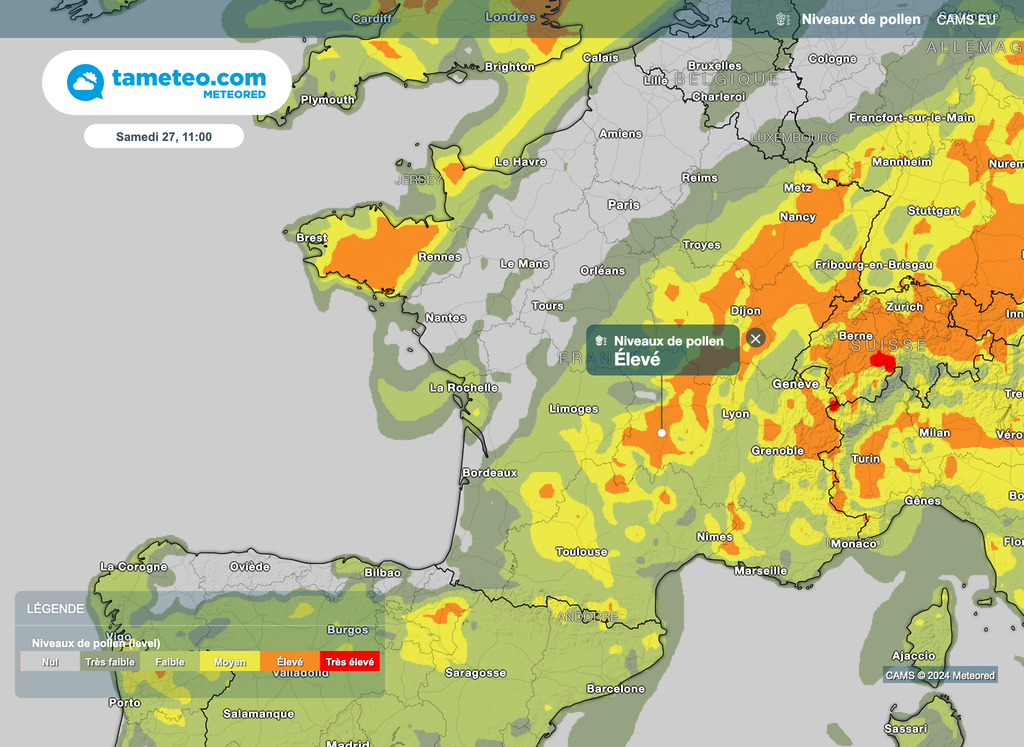This screenshot has width=1024, height=747.
Task: Click the Fribourg-en-Brisgau city label
Action: coord(873,264)
